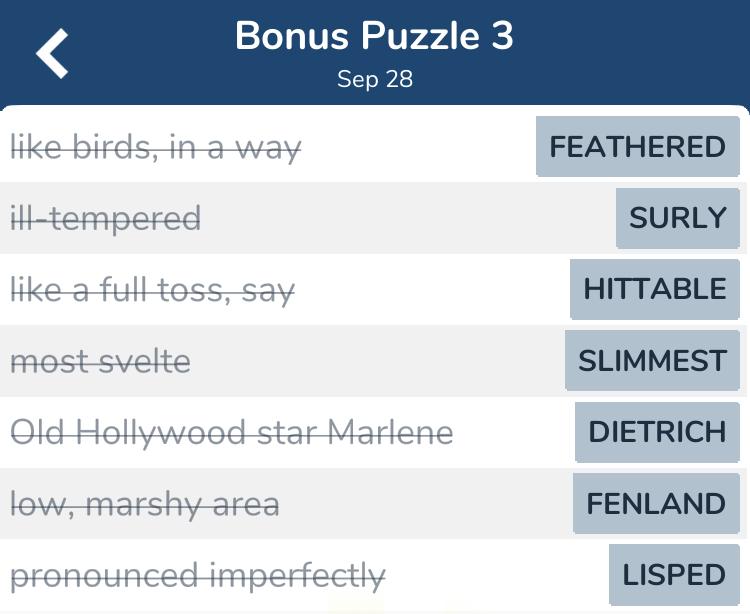Select the SURLY answer tile

678,218
